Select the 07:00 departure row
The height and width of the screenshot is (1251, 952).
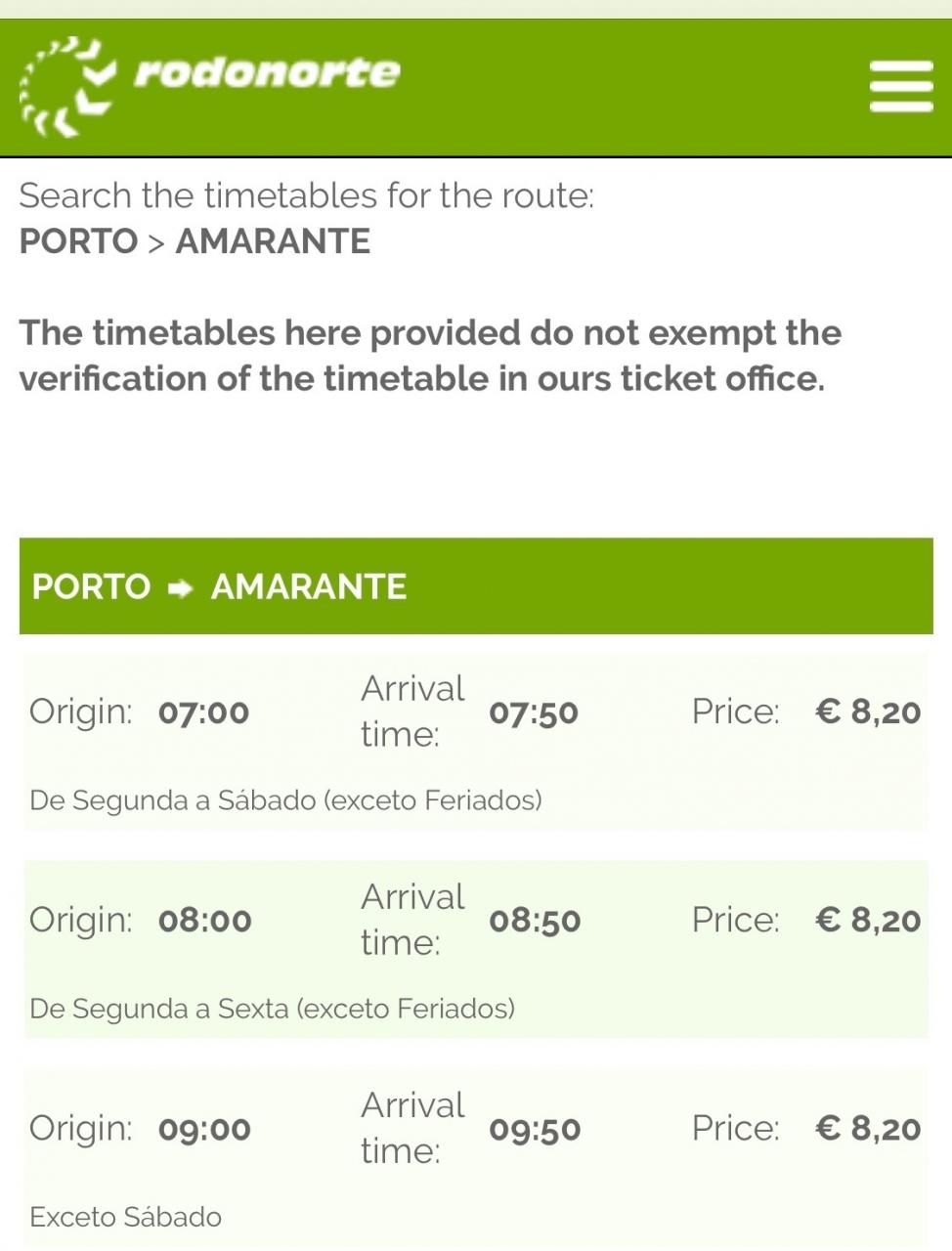[x=475, y=742]
